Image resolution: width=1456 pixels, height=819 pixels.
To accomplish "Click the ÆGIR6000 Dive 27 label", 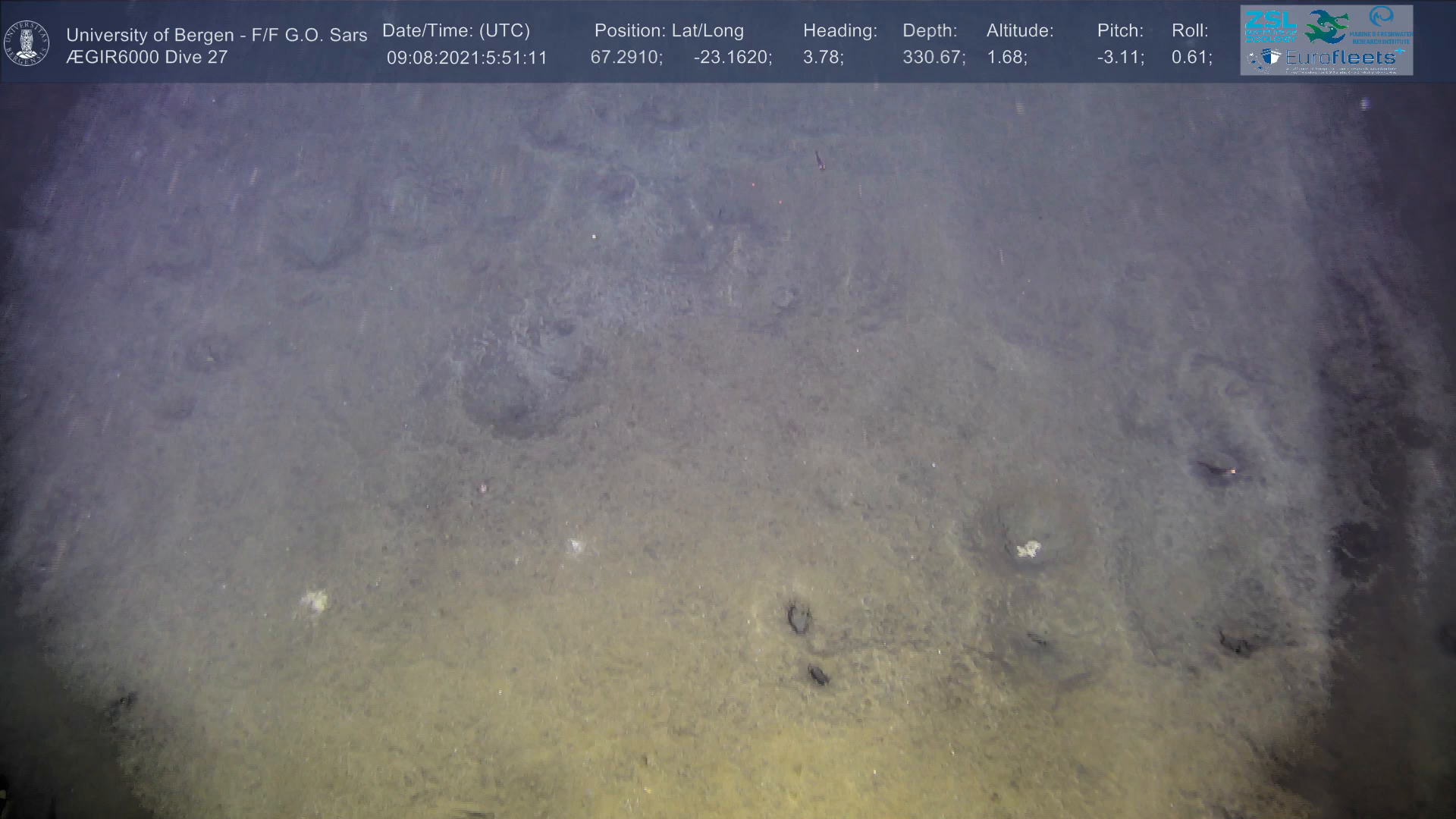I will click(146, 58).
